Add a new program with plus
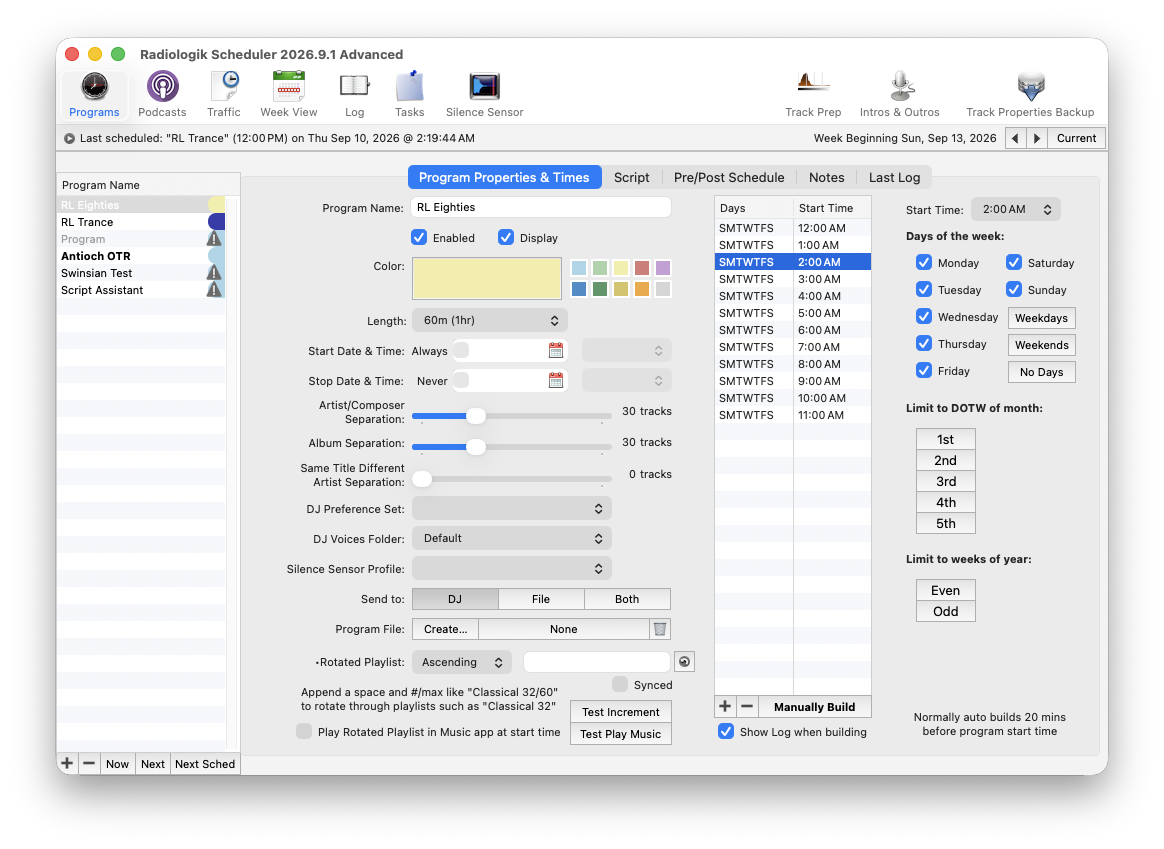 click(67, 764)
